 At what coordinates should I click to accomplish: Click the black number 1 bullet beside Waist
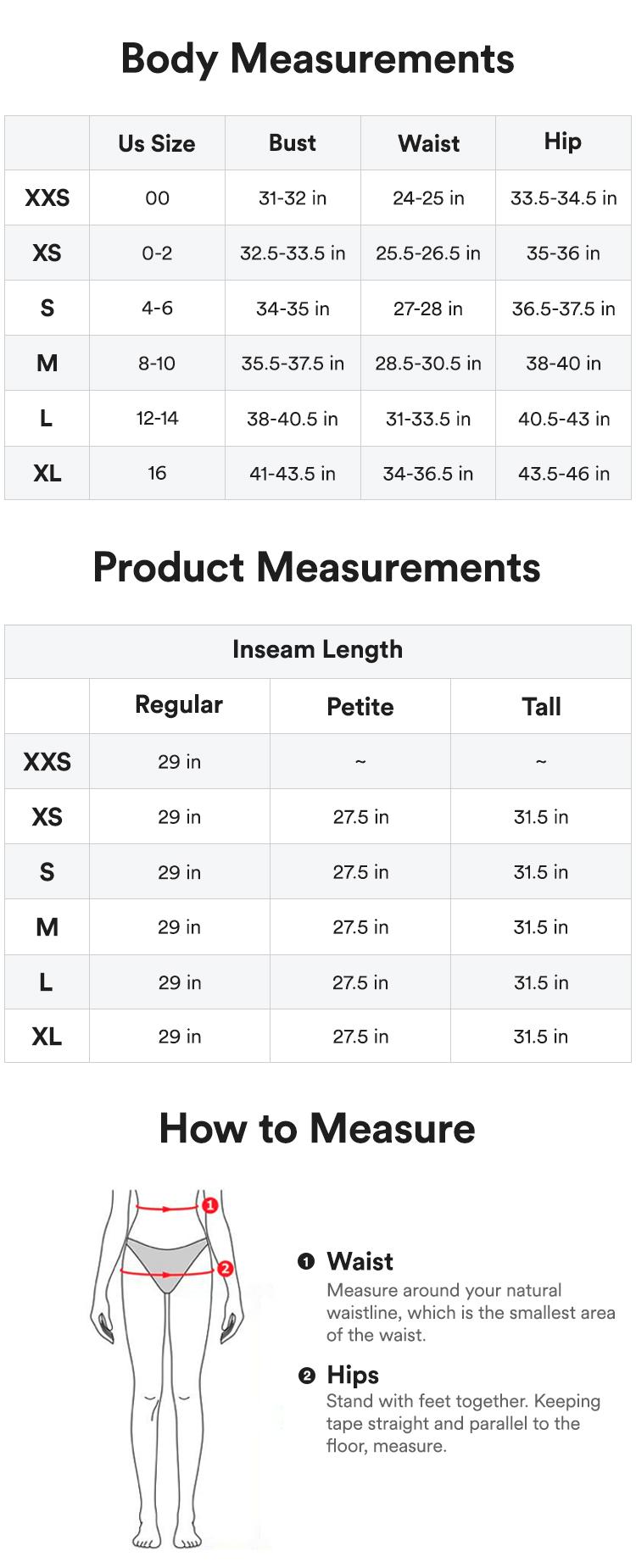coord(306,1262)
